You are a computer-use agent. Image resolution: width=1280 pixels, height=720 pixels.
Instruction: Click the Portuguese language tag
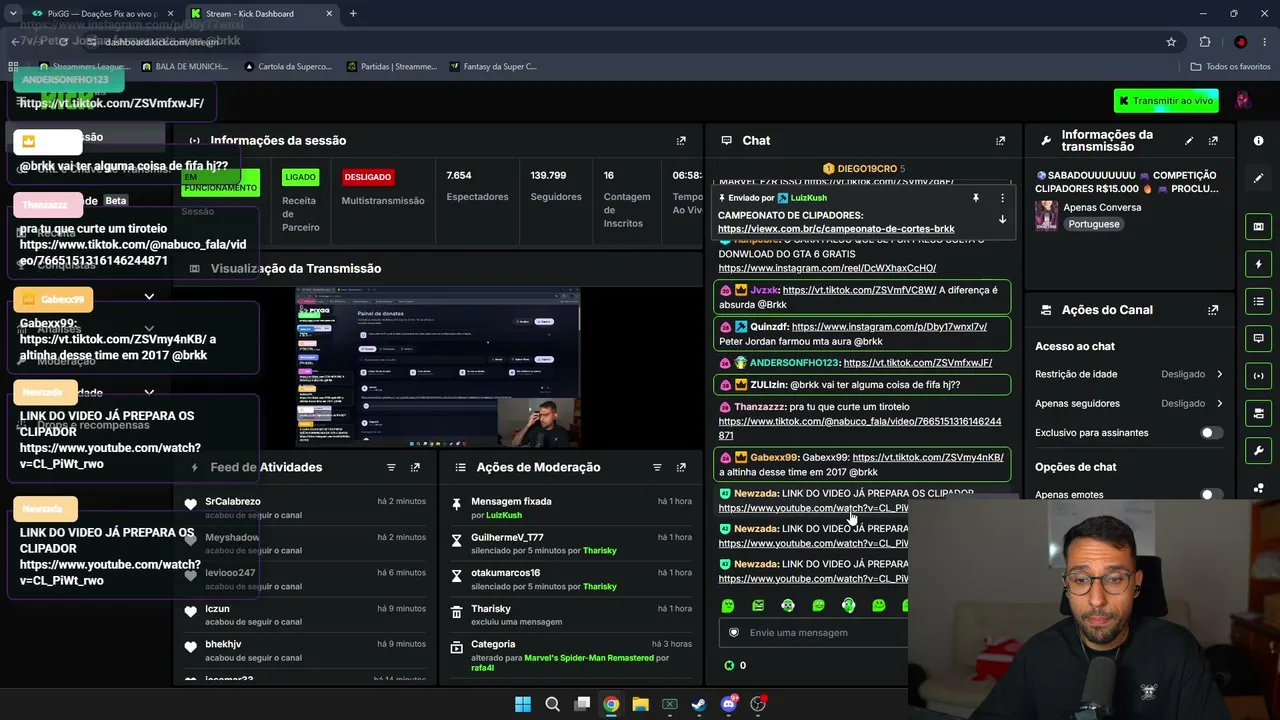point(1094,224)
